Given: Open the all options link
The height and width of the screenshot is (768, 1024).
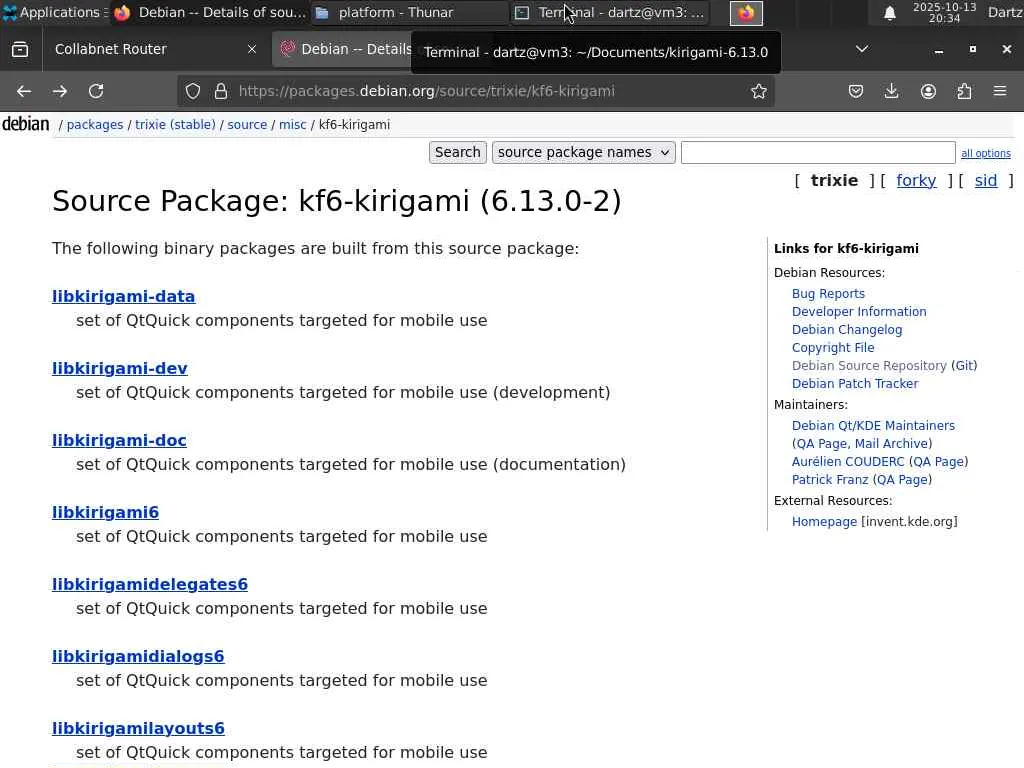Looking at the screenshot, I should [x=985, y=153].
